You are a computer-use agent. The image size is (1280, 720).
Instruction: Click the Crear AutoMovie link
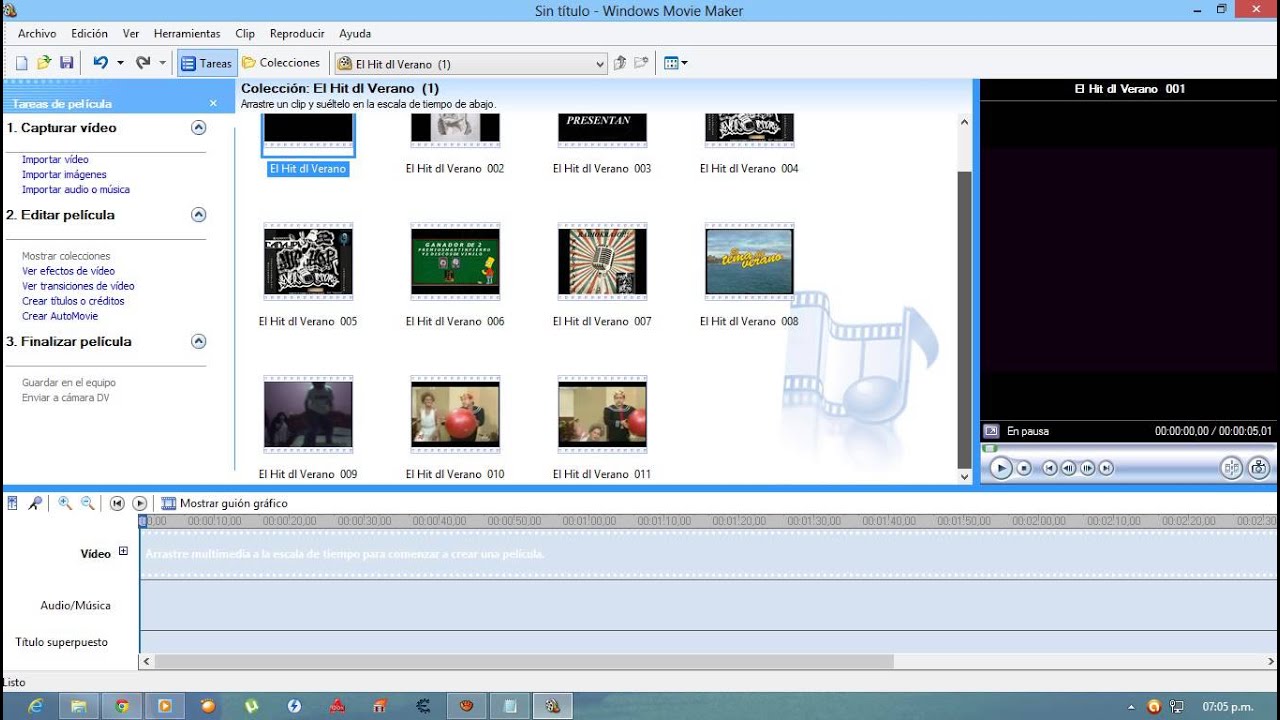60,316
